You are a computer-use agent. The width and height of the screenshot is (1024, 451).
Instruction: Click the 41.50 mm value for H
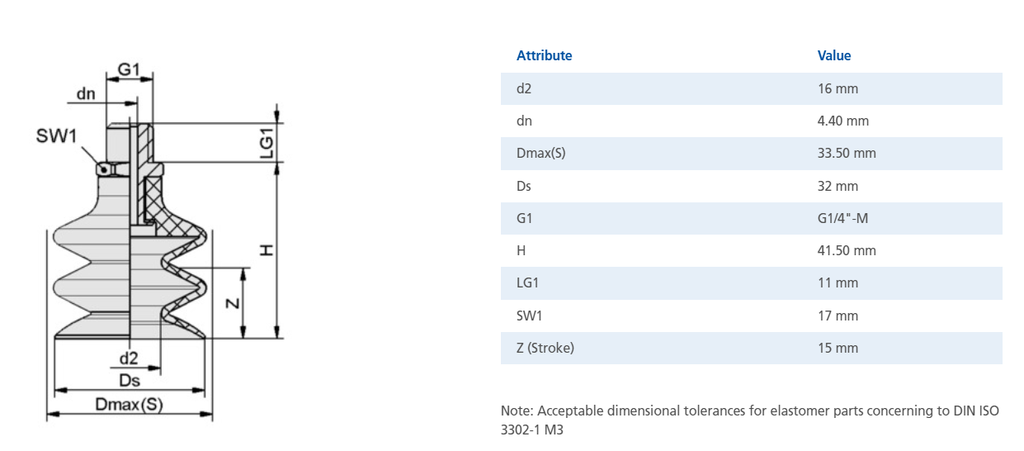coord(846,251)
